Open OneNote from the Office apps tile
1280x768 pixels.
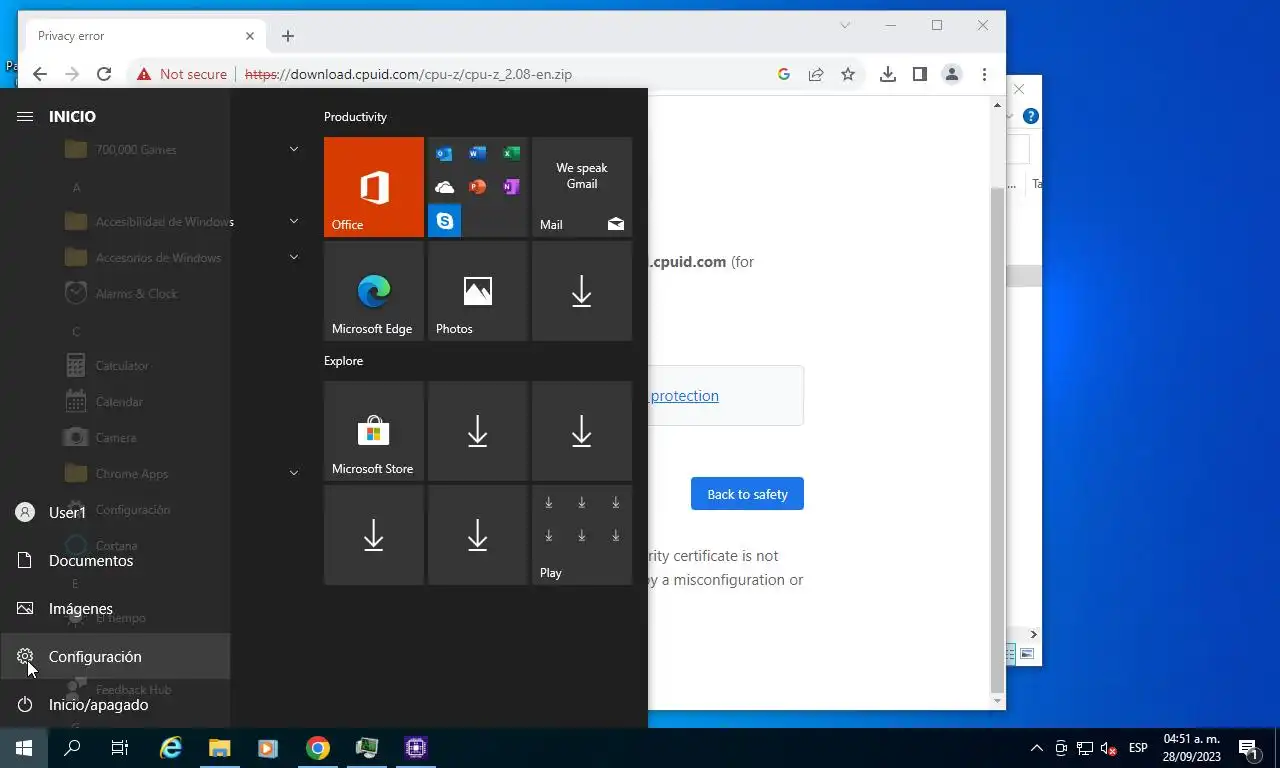511,187
